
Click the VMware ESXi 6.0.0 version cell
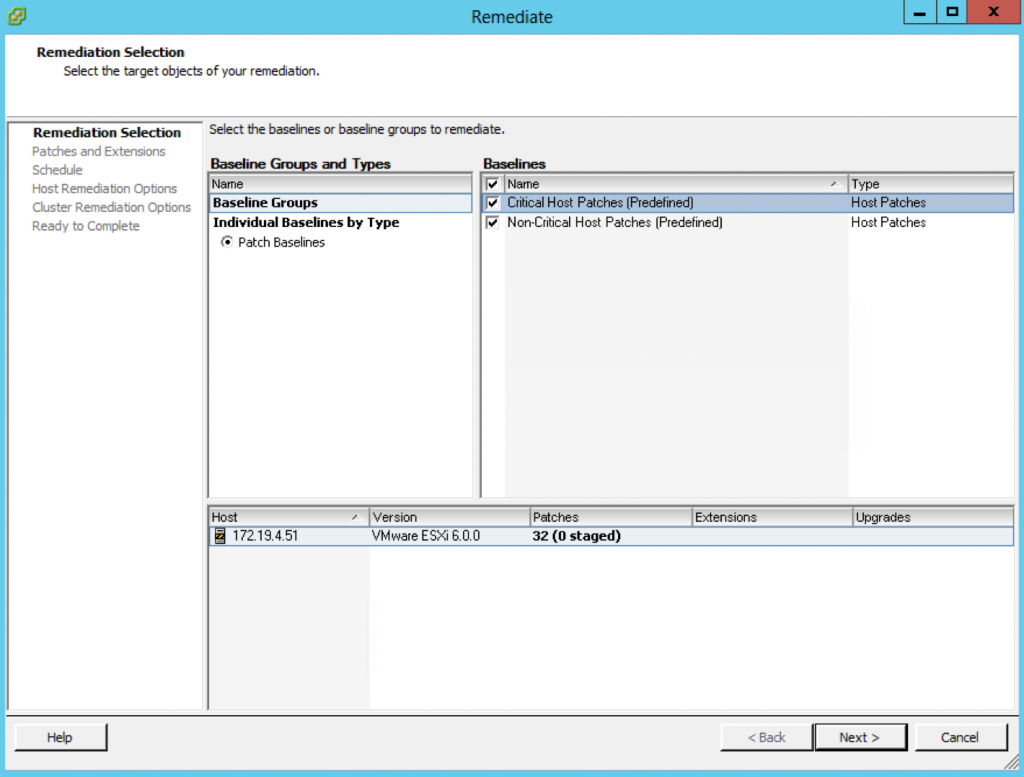[x=426, y=536]
